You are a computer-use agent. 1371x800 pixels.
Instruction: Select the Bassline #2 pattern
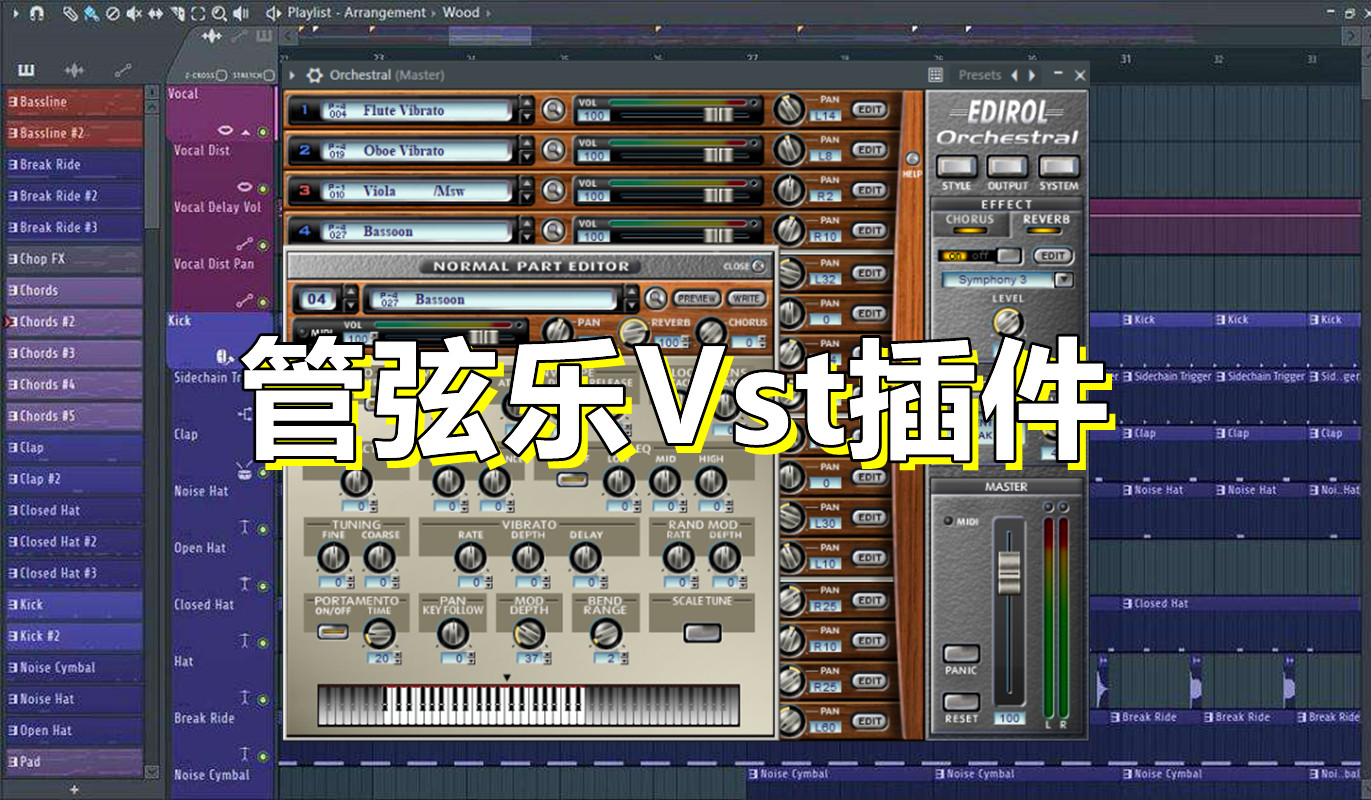pos(74,133)
